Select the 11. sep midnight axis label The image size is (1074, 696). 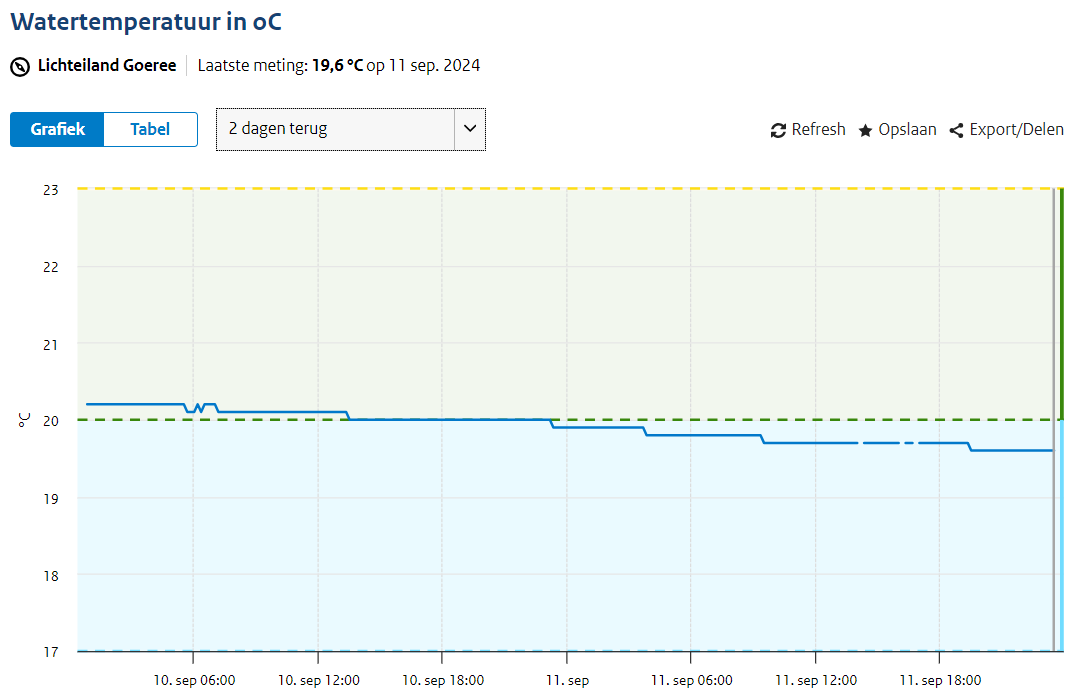pos(567,680)
